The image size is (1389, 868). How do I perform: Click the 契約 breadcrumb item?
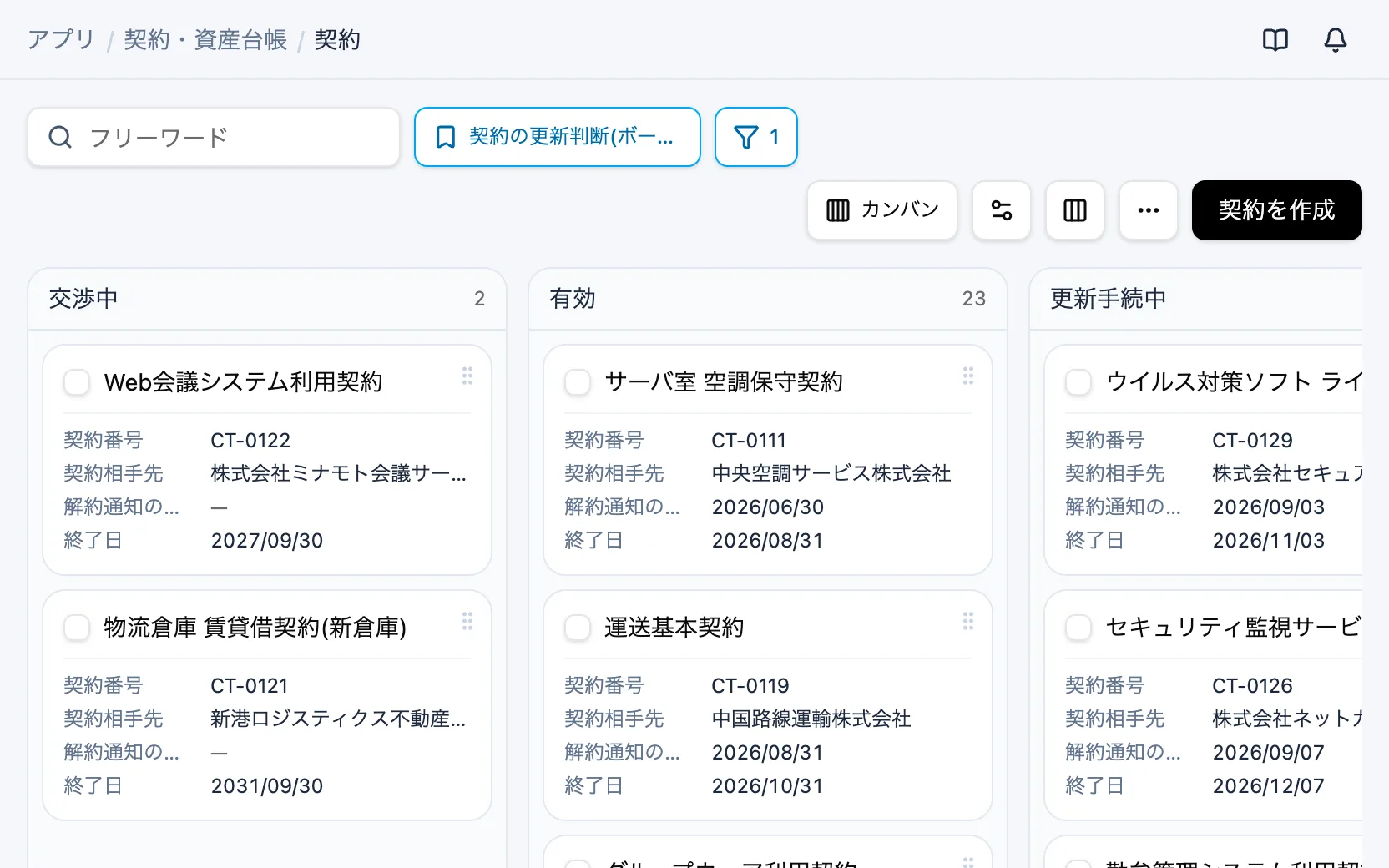[x=337, y=39]
